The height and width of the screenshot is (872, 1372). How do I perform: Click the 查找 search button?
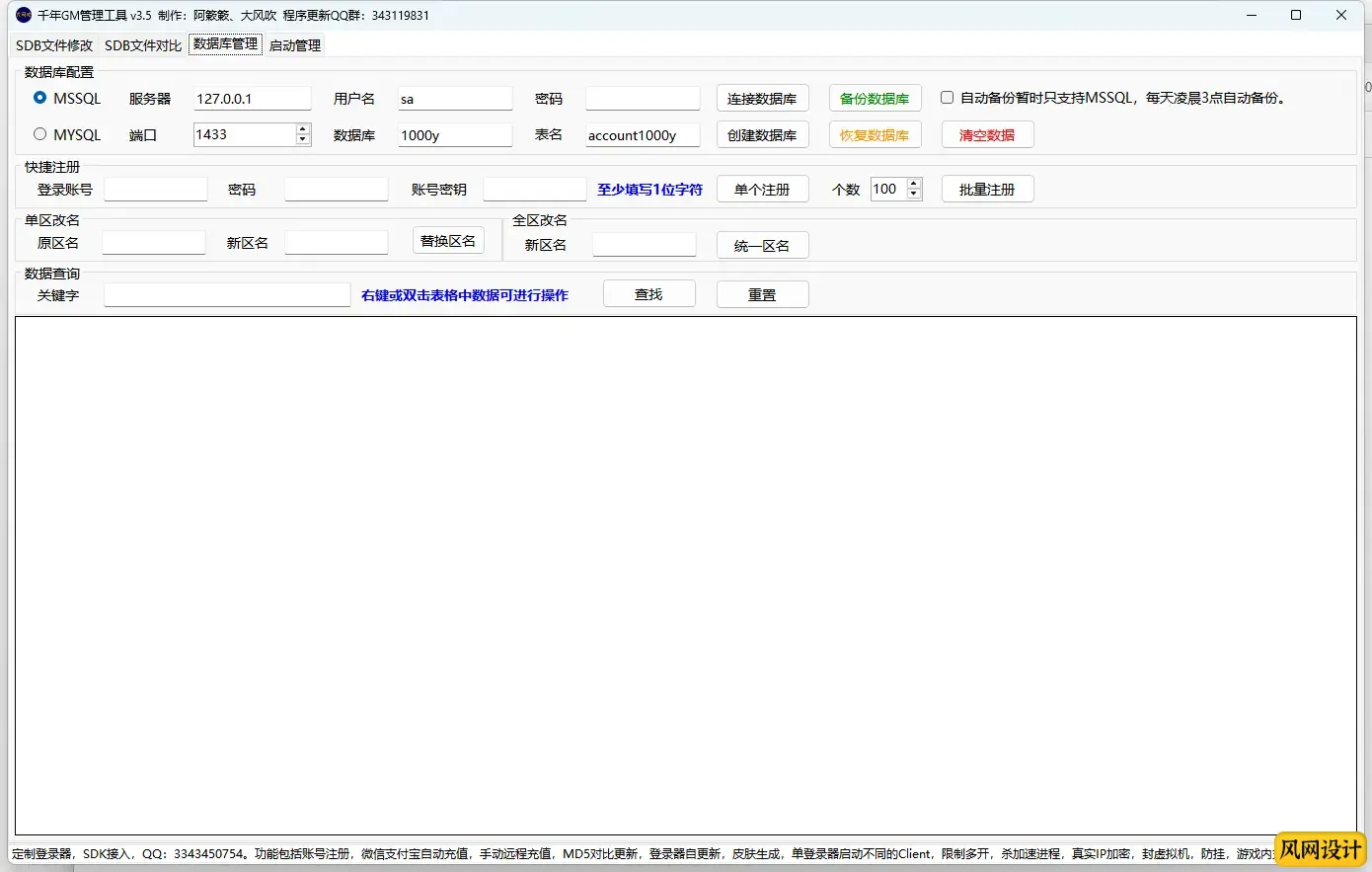pos(648,294)
